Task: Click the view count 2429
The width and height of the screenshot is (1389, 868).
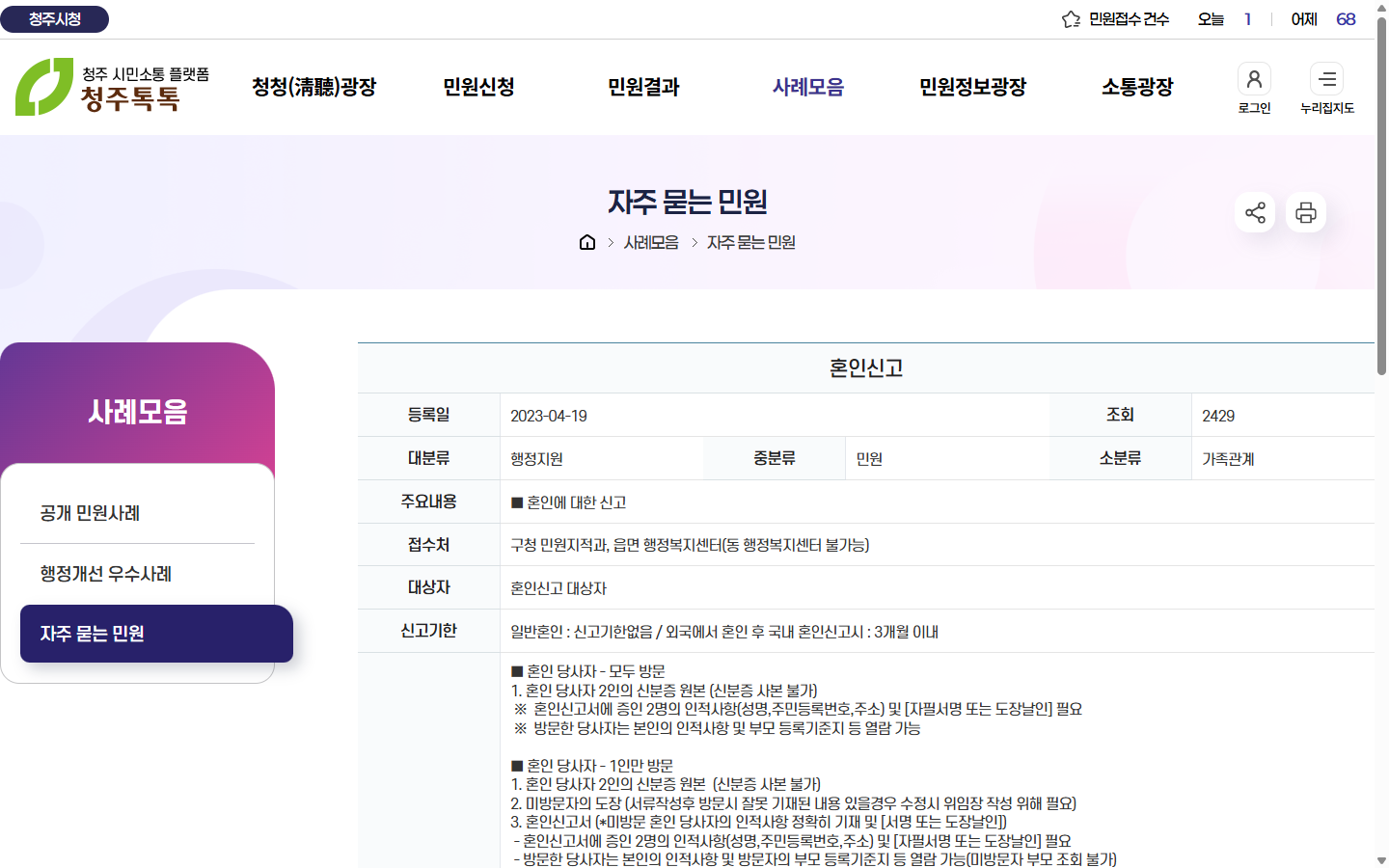Action: (x=1218, y=416)
